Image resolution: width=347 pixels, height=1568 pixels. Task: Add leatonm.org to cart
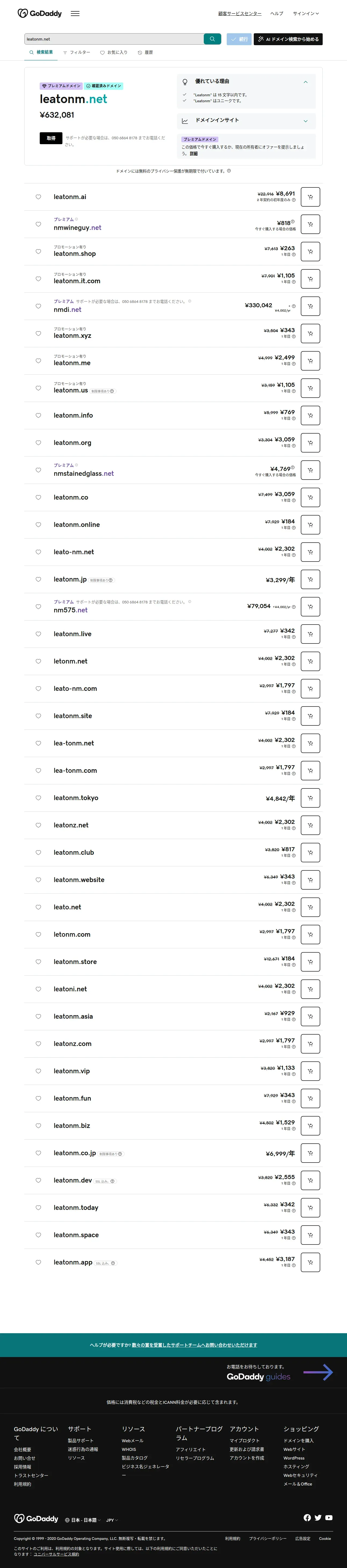tap(310, 443)
